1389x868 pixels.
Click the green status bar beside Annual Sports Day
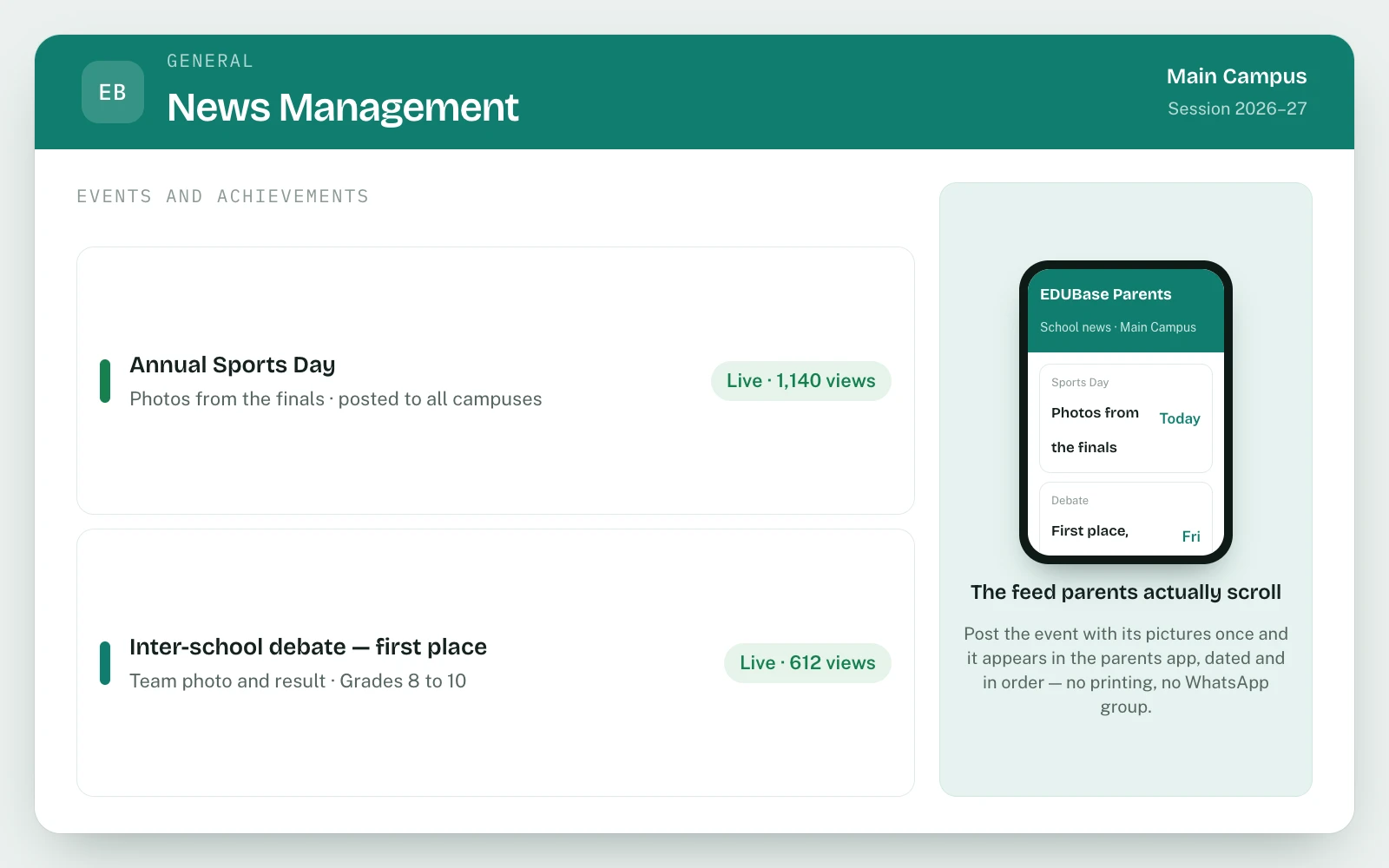click(105, 381)
